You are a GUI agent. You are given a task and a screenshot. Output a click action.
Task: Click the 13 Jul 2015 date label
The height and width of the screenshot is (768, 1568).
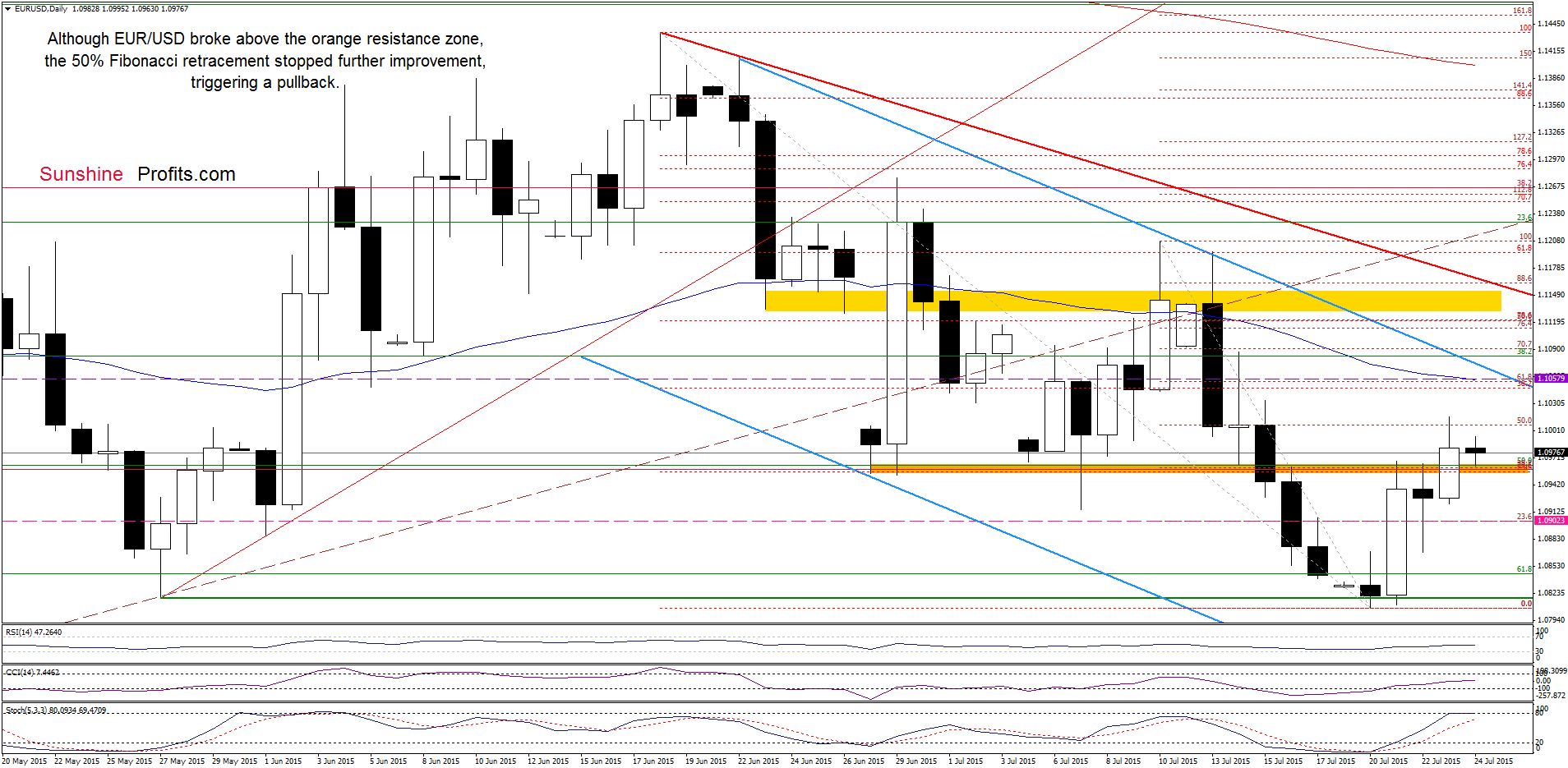(1230, 761)
